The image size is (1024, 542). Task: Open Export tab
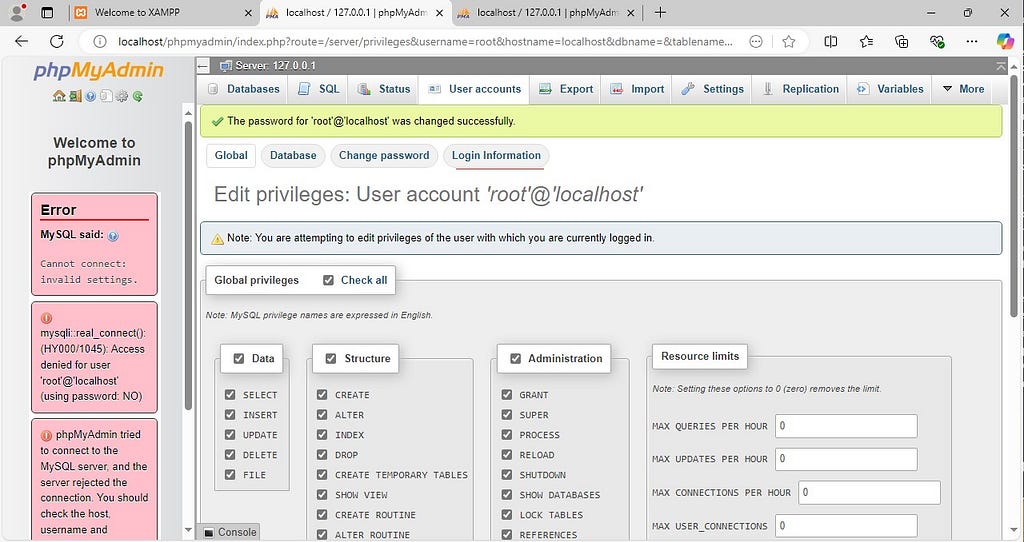[566, 89]
